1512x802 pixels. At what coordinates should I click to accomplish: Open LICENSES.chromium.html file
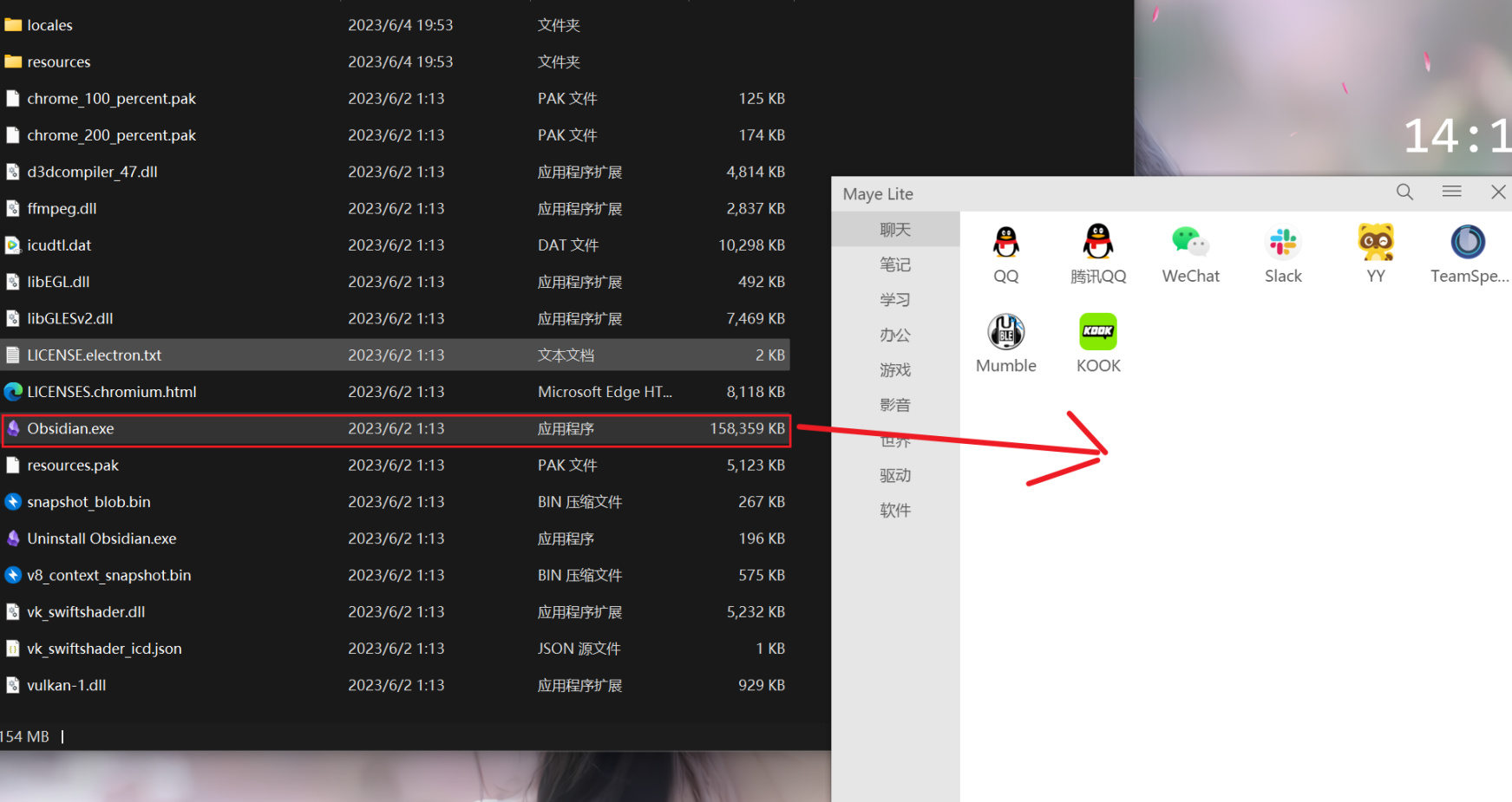(x=111, y=392)
